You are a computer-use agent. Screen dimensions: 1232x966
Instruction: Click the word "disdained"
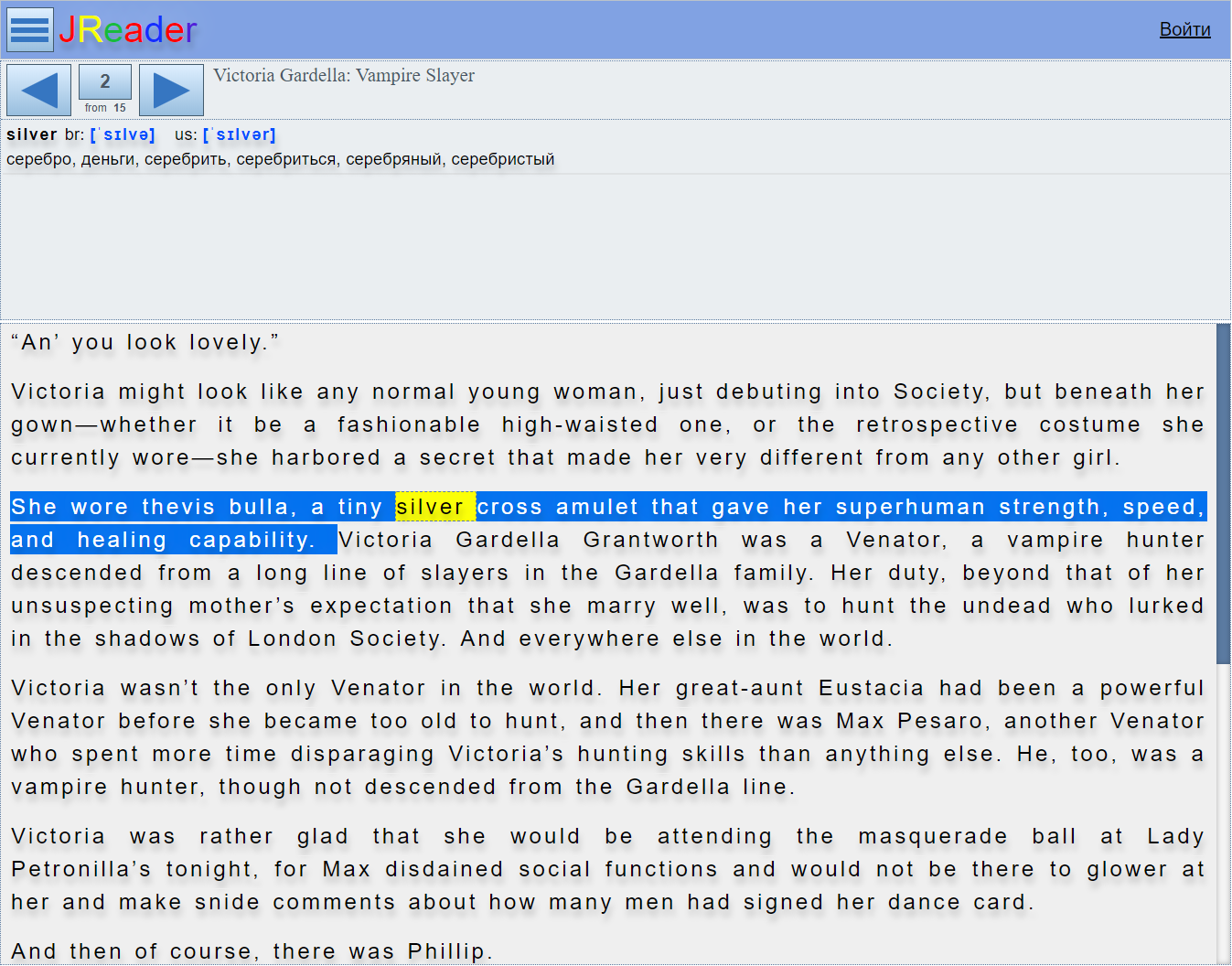tap(445, 869)
